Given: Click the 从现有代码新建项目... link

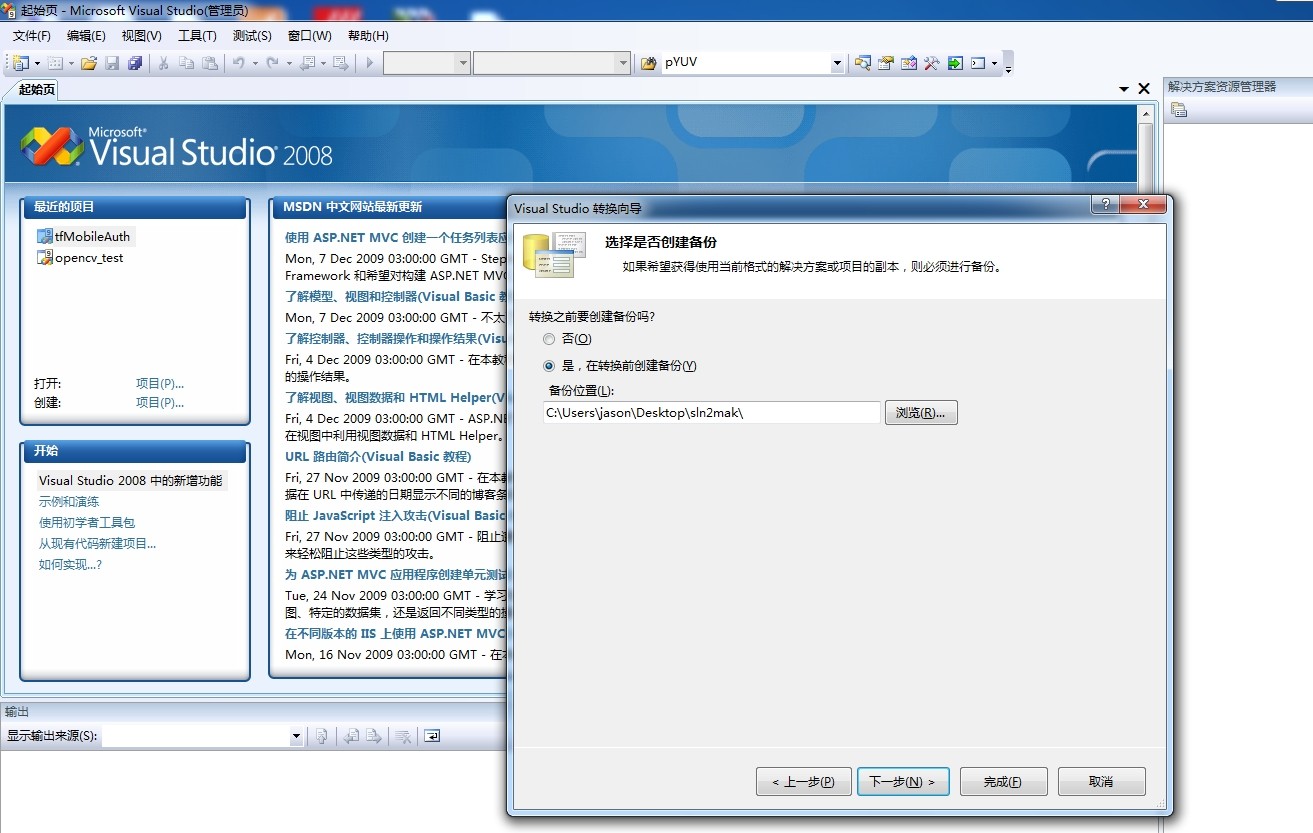Looking at the screenshot, I should click(x=97, y=544).
